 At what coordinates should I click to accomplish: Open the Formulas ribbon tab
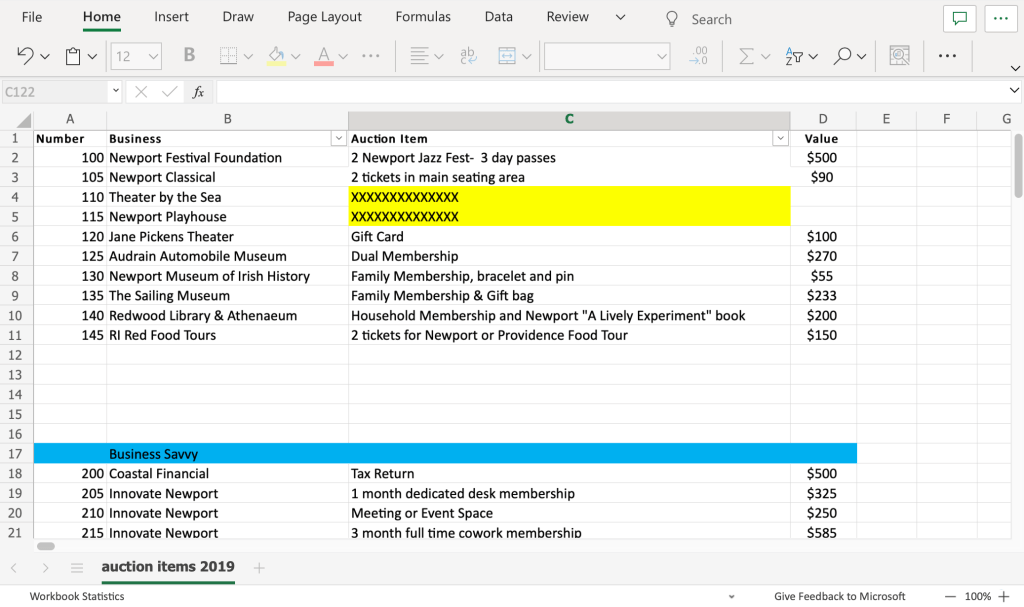pos(423,17)
